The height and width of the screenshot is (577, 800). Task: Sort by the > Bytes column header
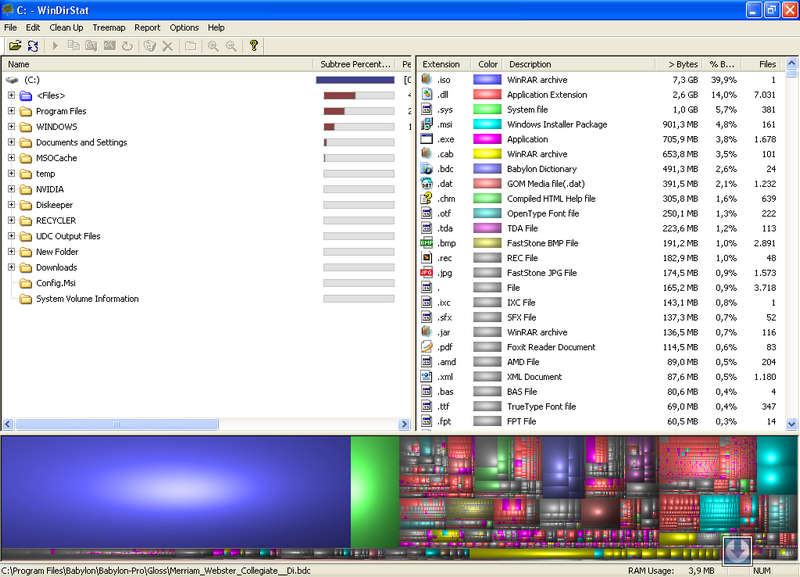click(678, 64)
